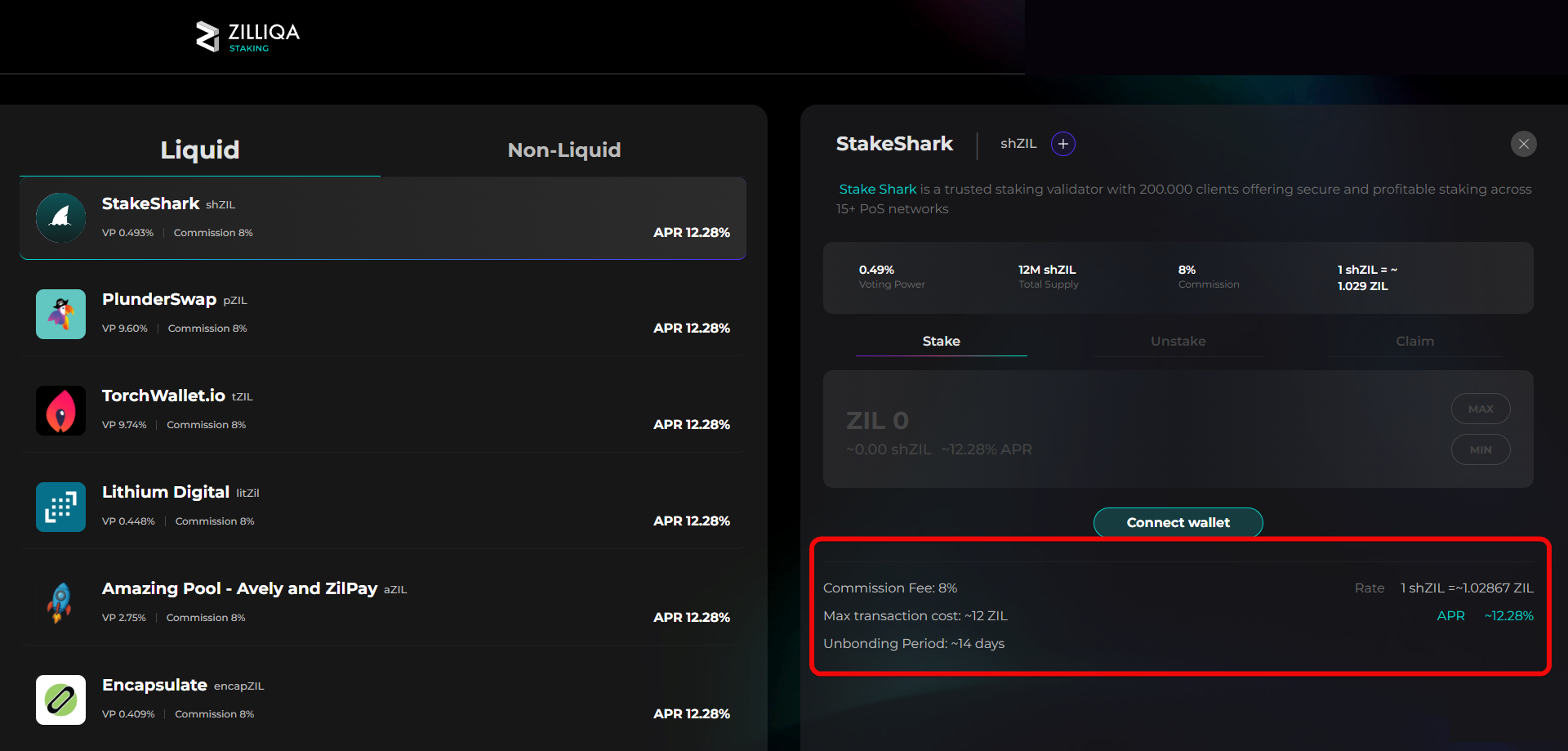This screenshot has width=1568, height=751.
Task: Click the Lithium Digital logo icon
Action: [x=60, y=507]
